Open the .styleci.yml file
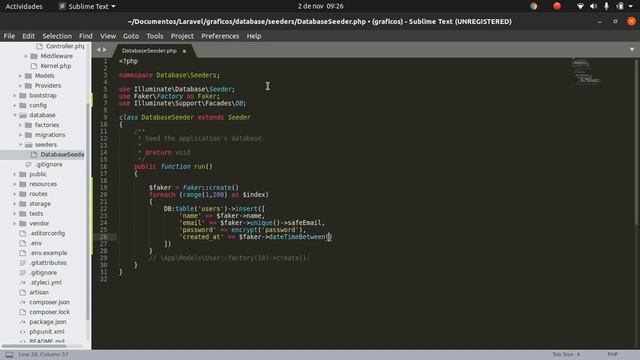Screen dimensions: 640x360 (x=45, y=282)
